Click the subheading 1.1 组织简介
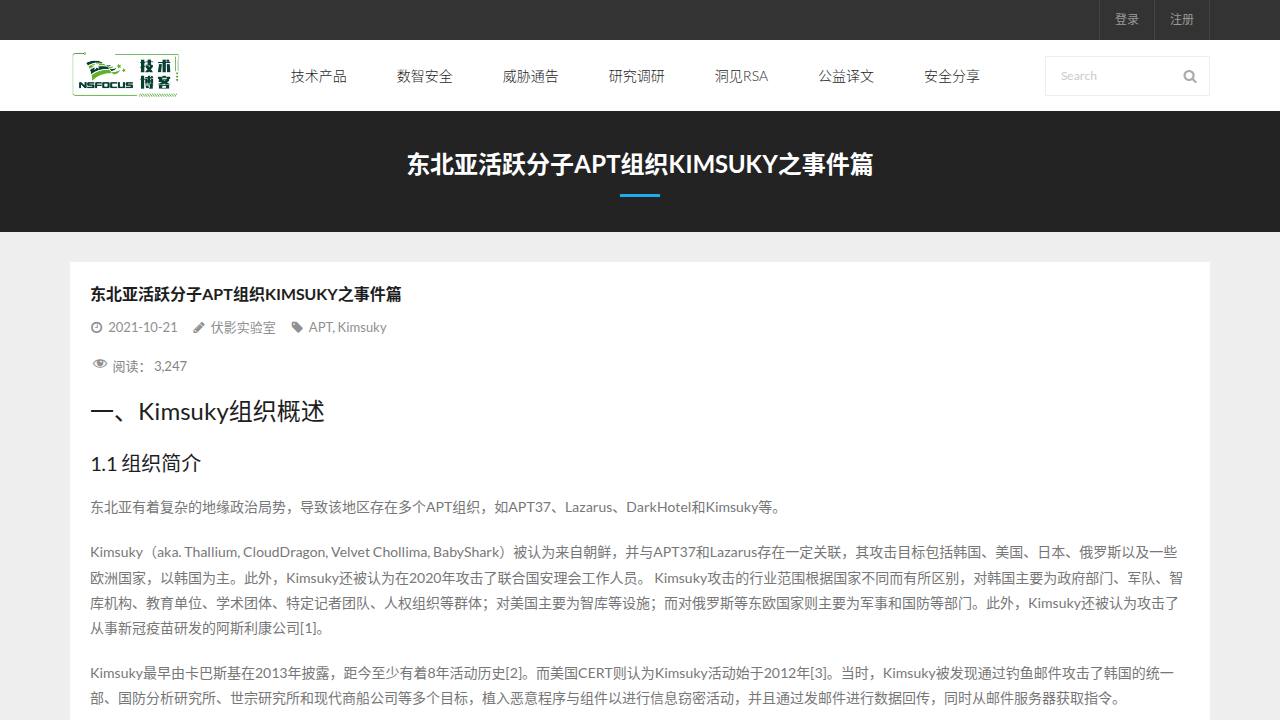1280x720 pixels. coord(146,463)
